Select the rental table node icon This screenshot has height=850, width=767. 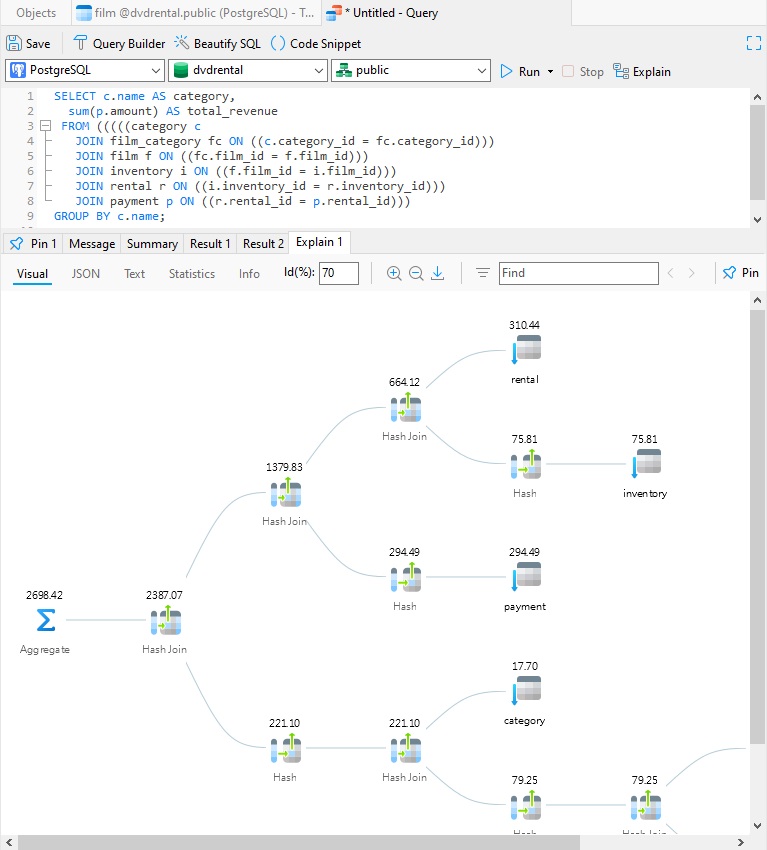click(x=526, y=348)
